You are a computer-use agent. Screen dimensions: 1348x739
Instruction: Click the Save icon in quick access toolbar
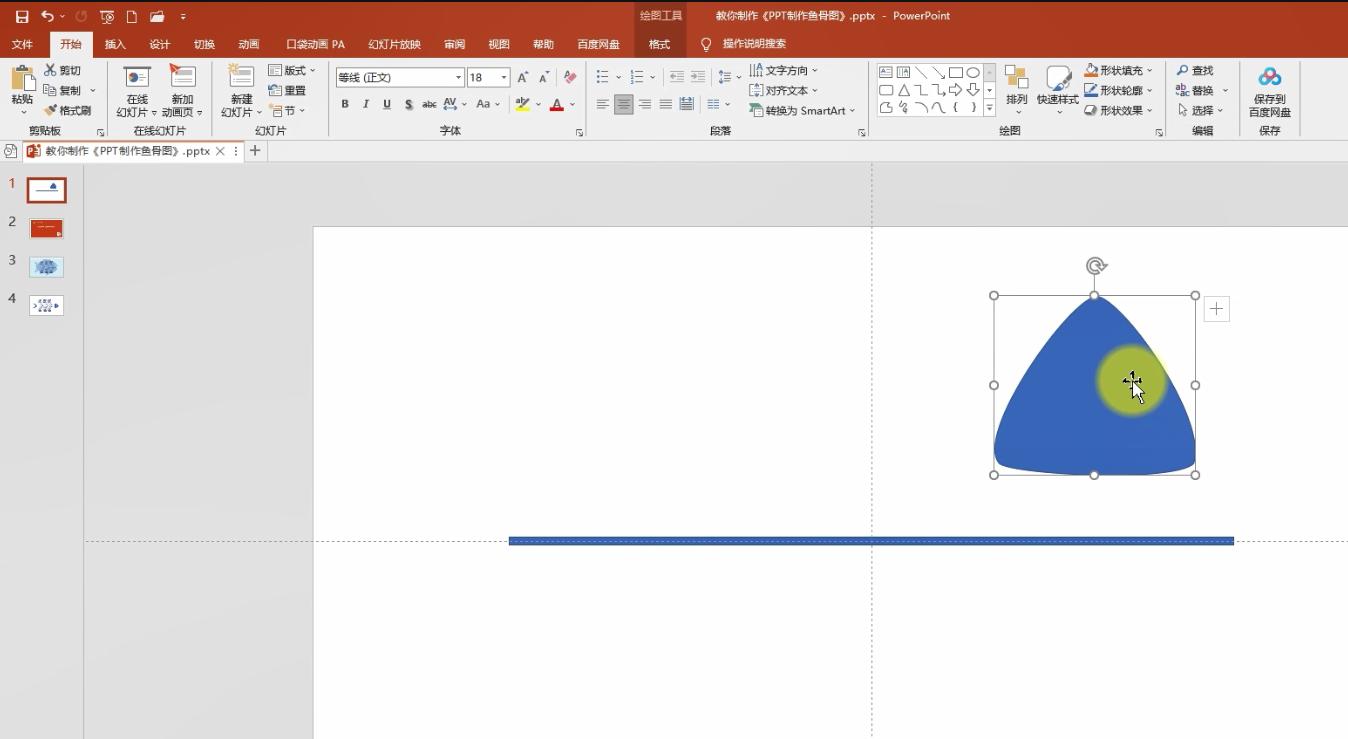tap(22, 17)
